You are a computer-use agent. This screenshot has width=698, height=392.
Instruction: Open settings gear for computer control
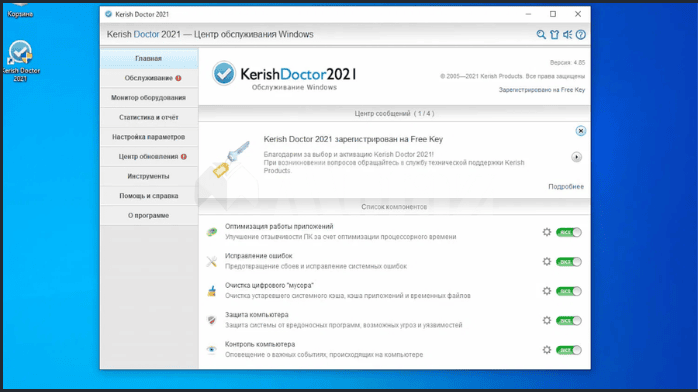coord(547,350)
